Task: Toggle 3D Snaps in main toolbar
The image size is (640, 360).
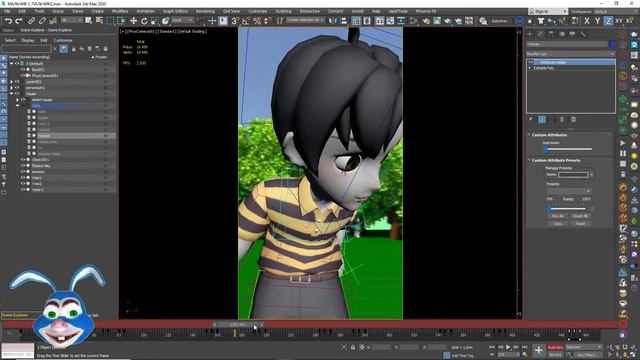Action: coord(235,20)
